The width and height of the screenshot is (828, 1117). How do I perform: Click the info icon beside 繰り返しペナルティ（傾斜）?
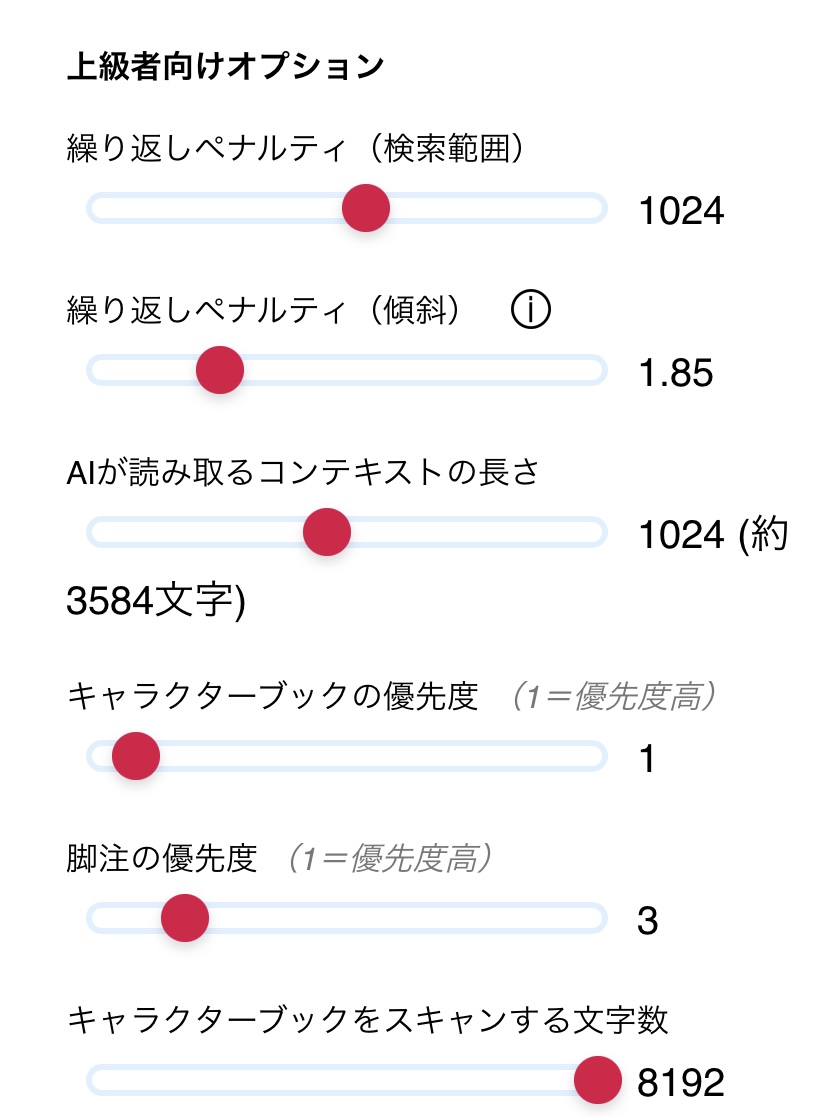[x=531, y=311]
